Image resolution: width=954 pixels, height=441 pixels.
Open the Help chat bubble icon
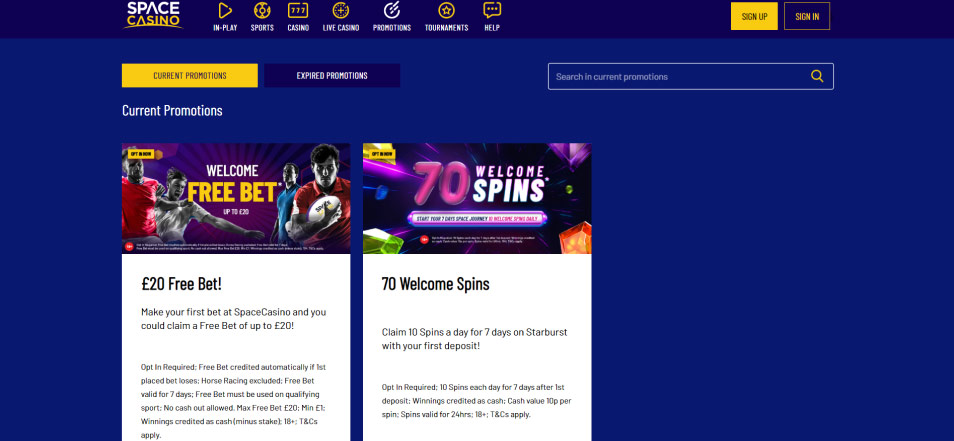[492, 10]
